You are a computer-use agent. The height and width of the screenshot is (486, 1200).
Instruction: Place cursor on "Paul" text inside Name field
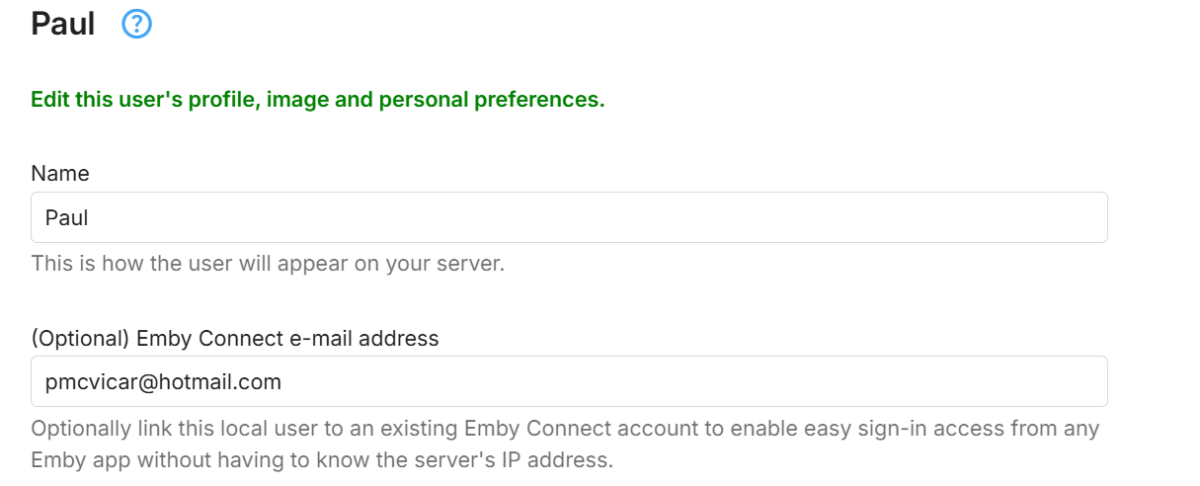click(x=68, y=217)
